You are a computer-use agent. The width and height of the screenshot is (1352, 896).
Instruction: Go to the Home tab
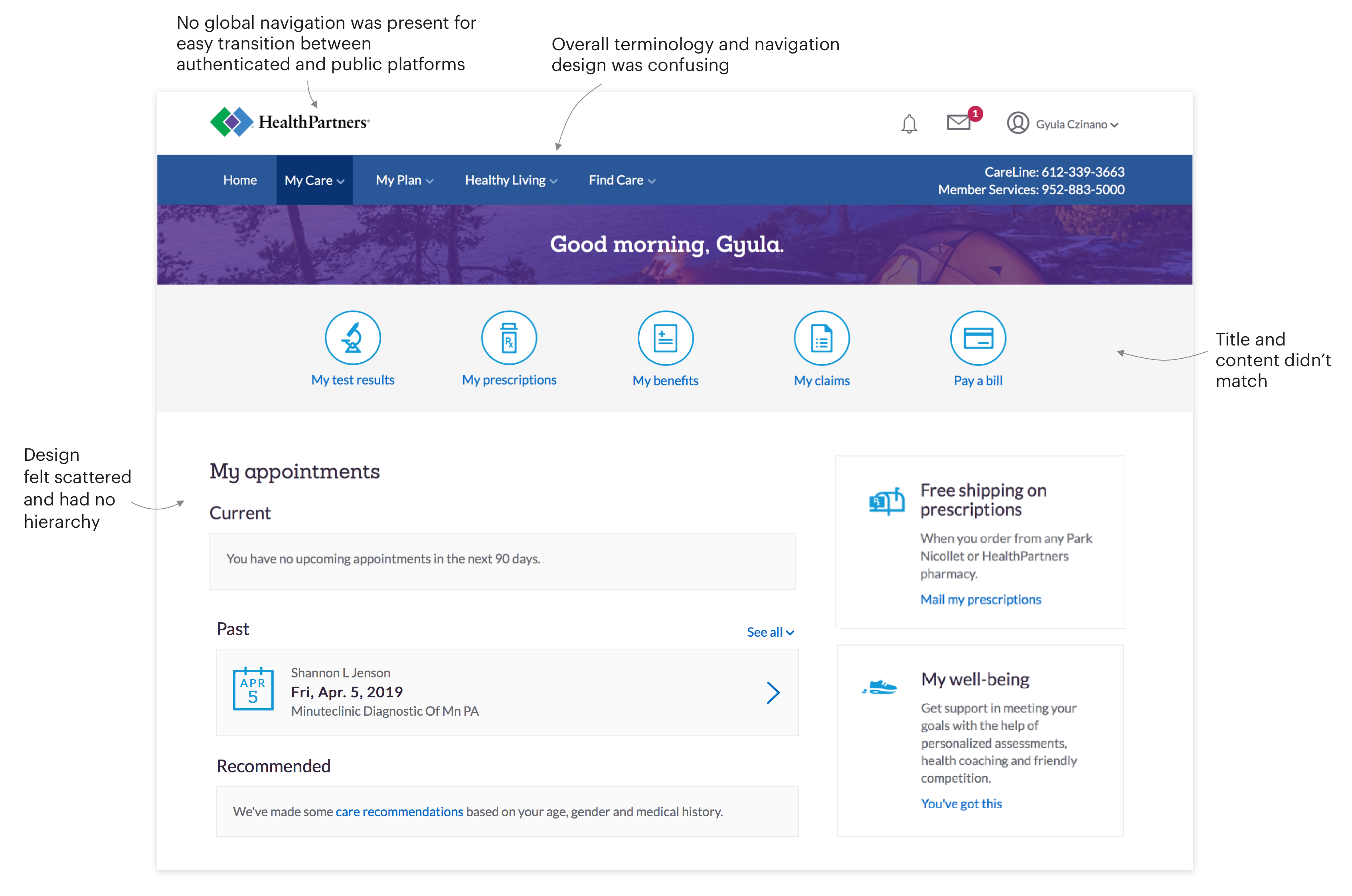240,181
